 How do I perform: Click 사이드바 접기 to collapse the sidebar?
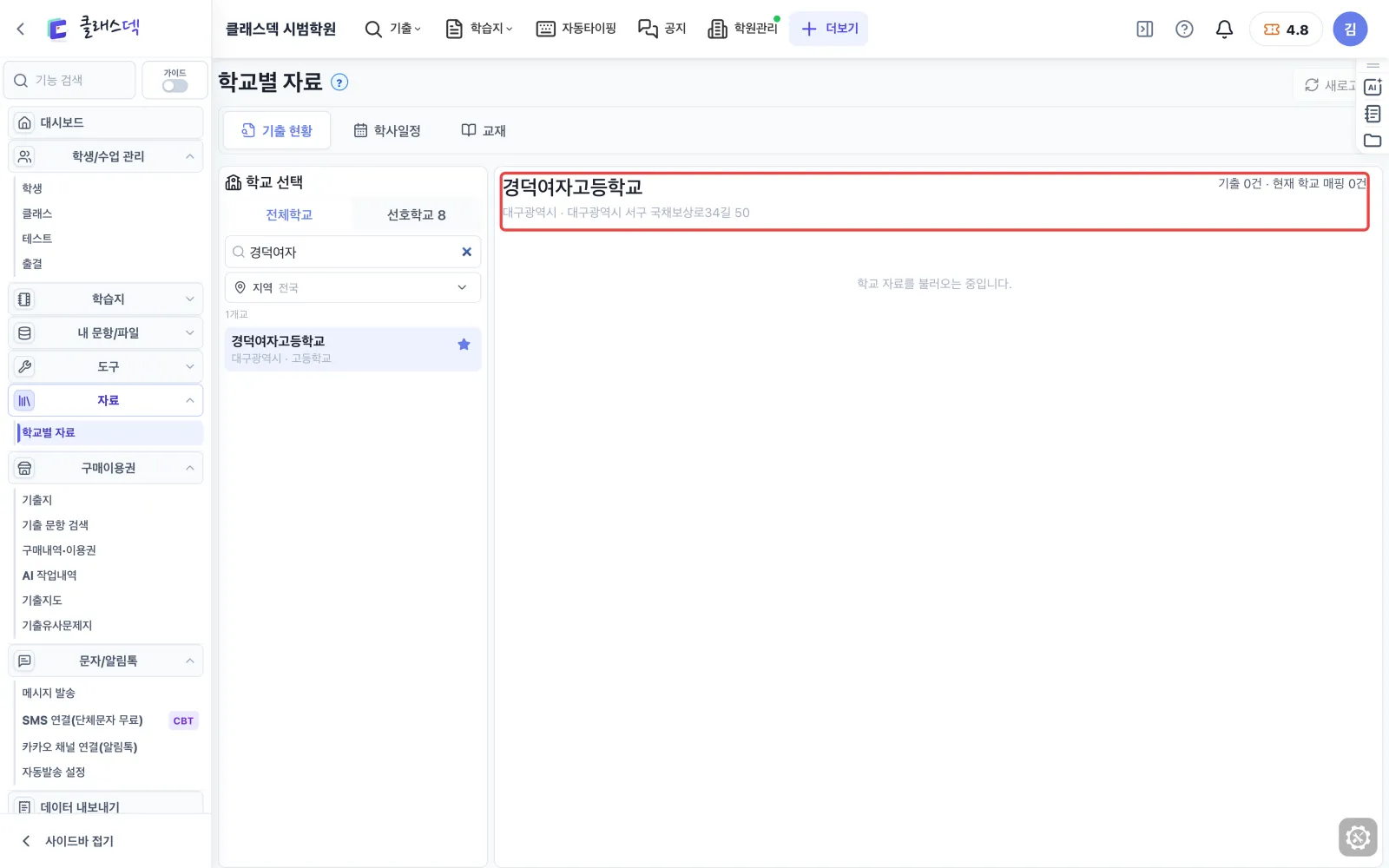(x=68, y=841)
